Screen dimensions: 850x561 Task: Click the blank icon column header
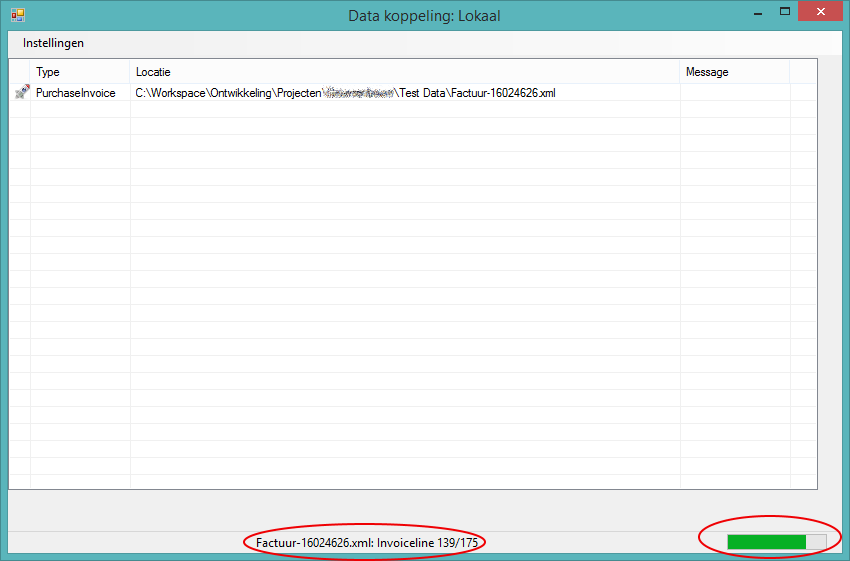click(x=20, y=72)
